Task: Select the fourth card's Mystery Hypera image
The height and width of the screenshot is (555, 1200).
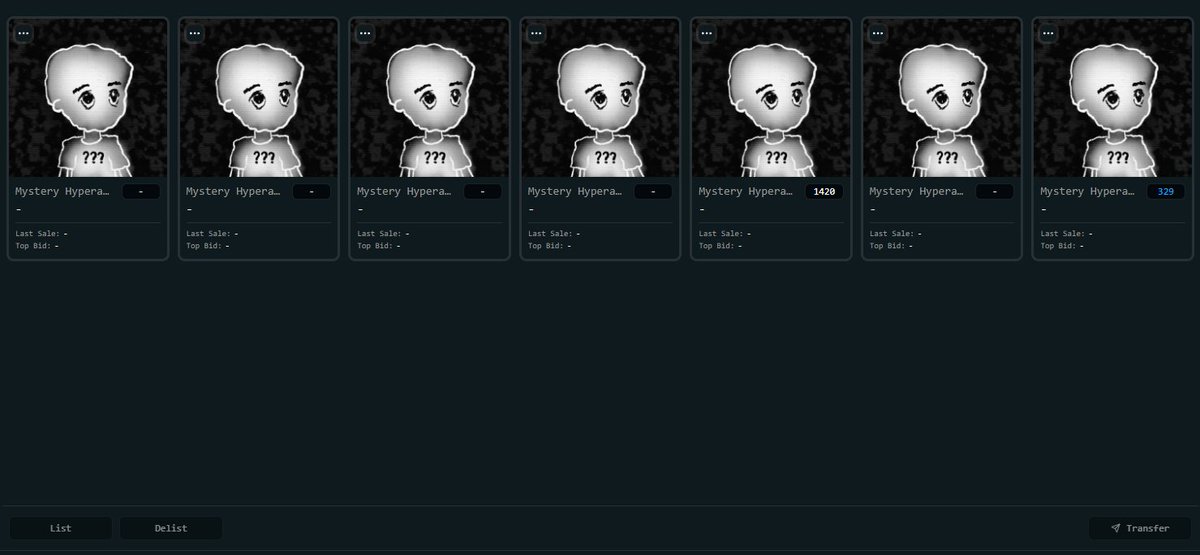Action: [x=601, y=98]
